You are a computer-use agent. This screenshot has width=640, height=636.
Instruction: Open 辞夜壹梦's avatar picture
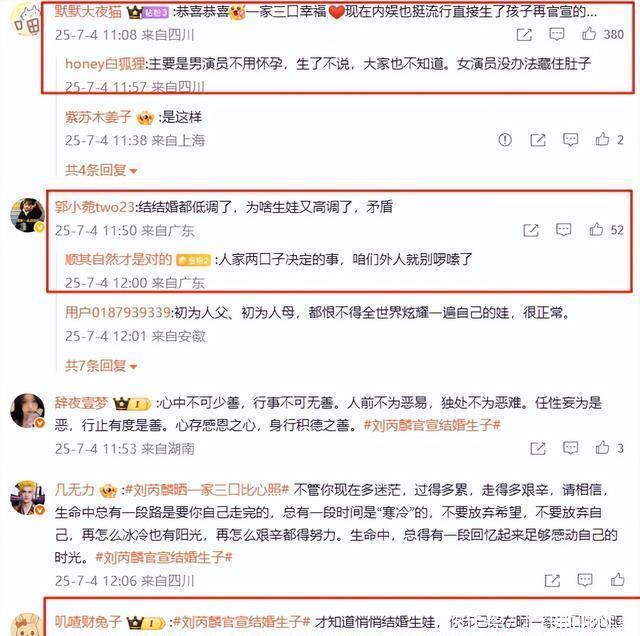point(27,411)
